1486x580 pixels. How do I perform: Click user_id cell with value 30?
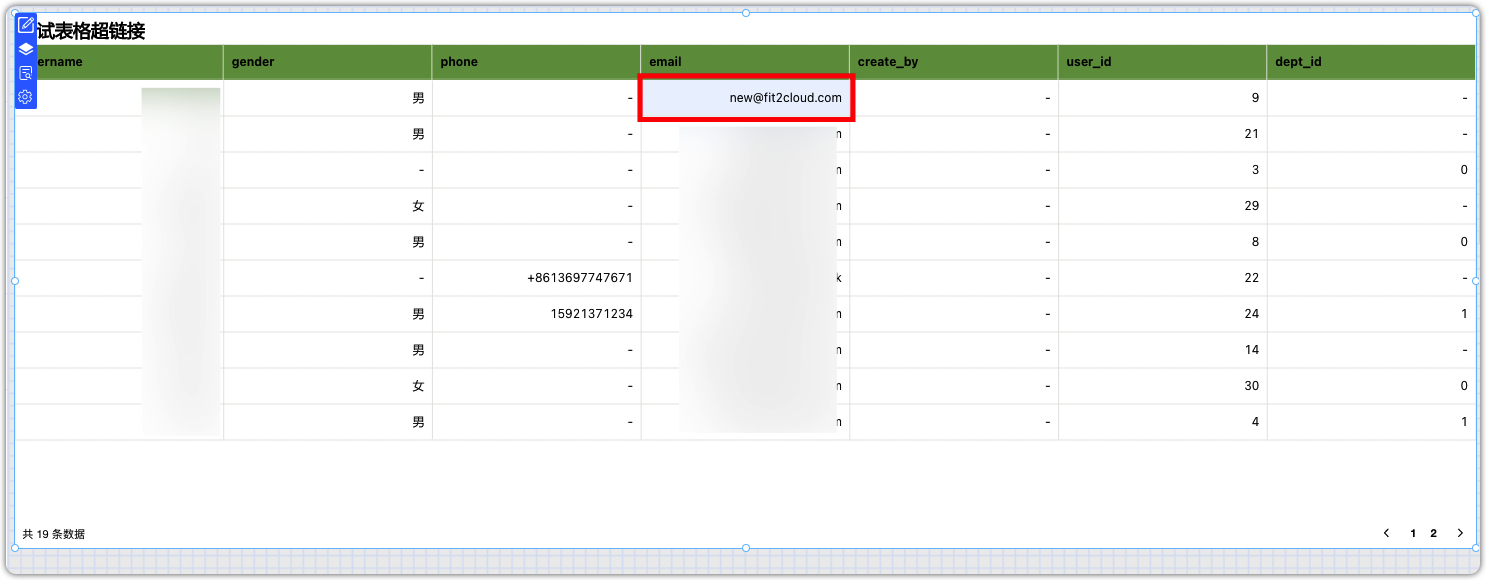point(1163,386)
